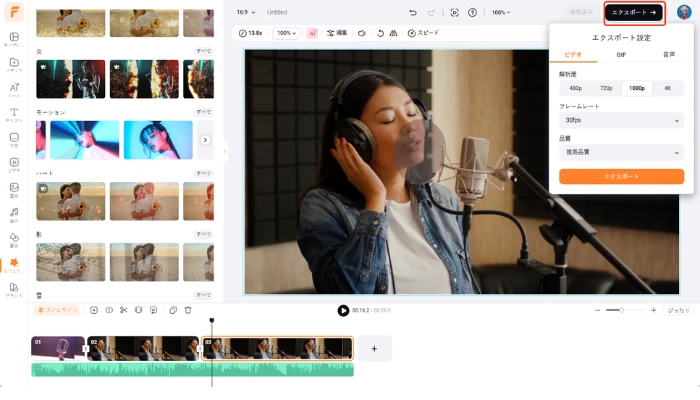
Task: Click すべて link beside モーション section
Action: (203, 112)
